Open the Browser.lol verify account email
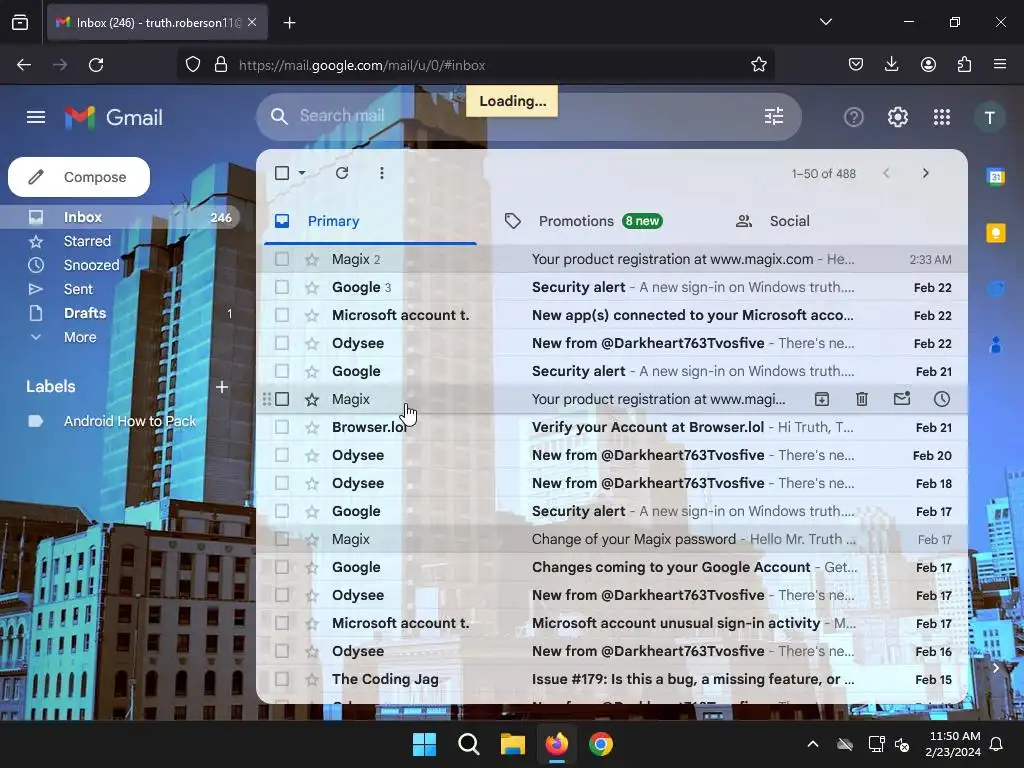 (612, 427)
